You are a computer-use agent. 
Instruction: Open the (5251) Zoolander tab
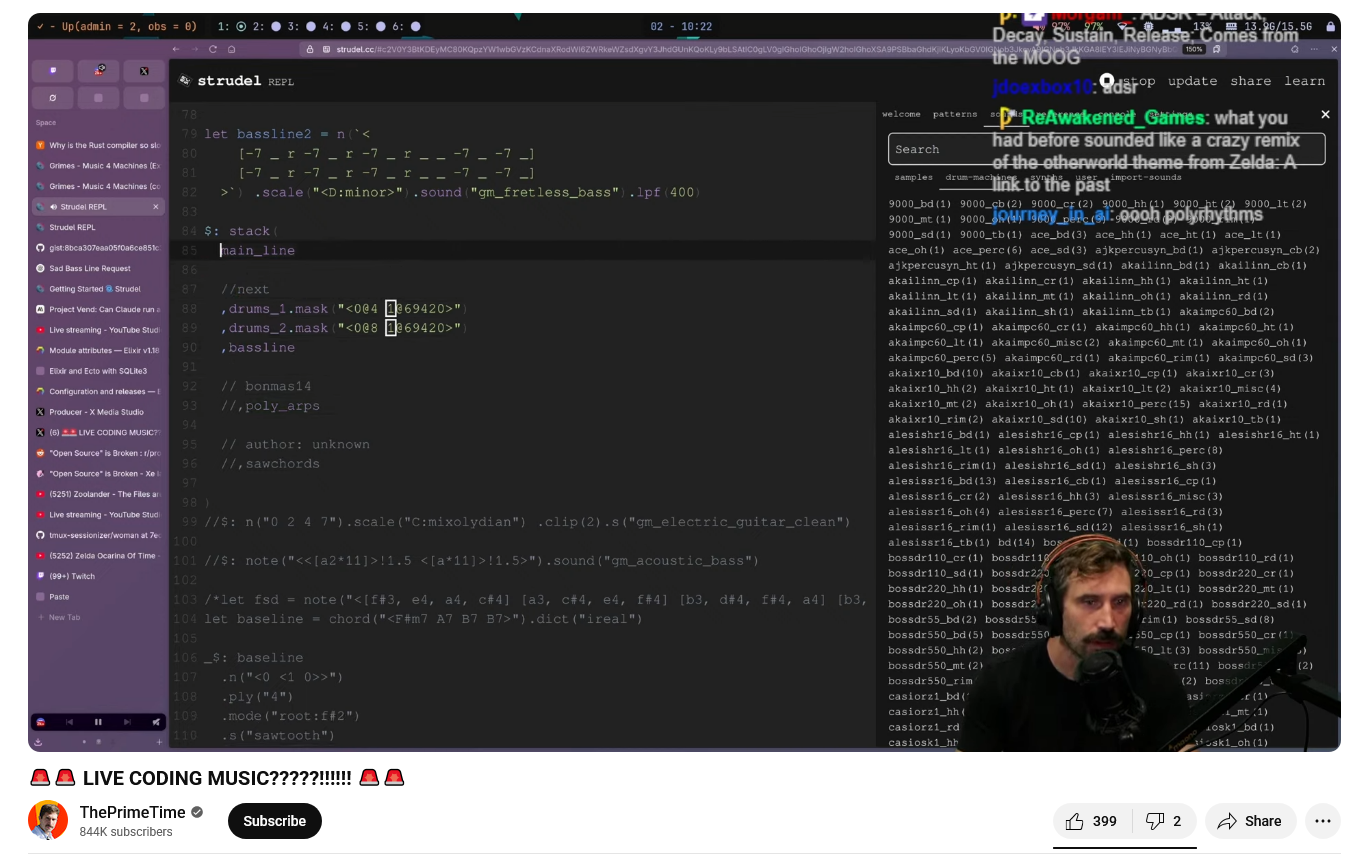[98, 494]
